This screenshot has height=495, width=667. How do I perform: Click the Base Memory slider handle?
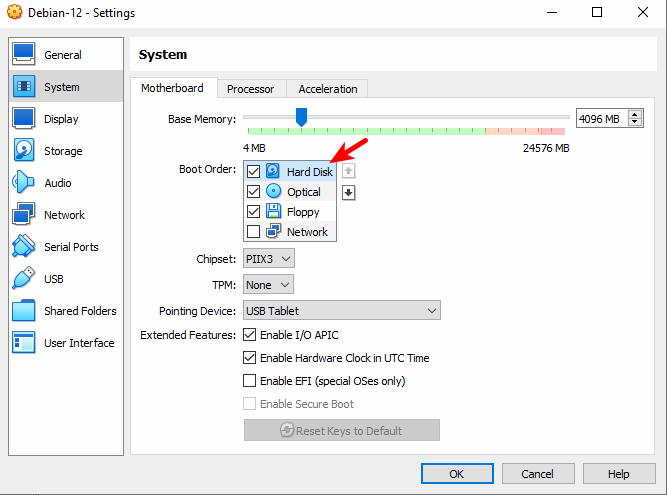(x=301, y=117)
